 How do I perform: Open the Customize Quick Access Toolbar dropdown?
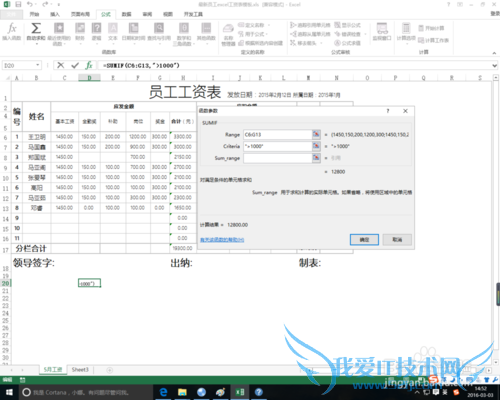click(x=59, y=5)
